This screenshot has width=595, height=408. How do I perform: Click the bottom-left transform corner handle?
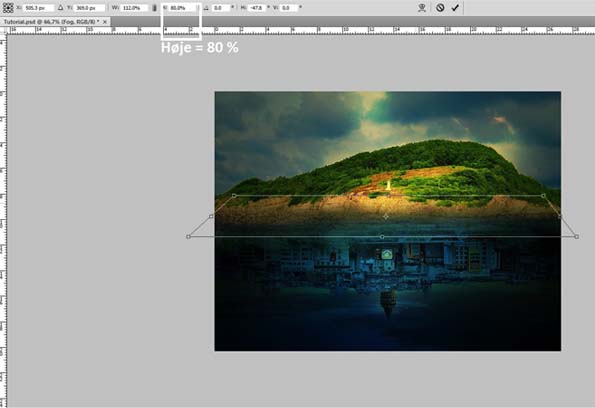(x=188, y=236)
